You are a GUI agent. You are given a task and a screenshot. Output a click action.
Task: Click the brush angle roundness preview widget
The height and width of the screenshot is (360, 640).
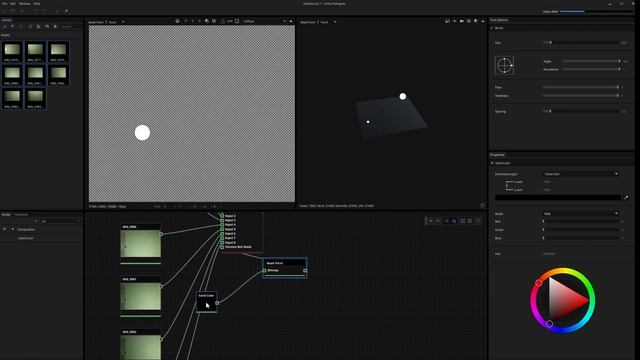(504, 65)
